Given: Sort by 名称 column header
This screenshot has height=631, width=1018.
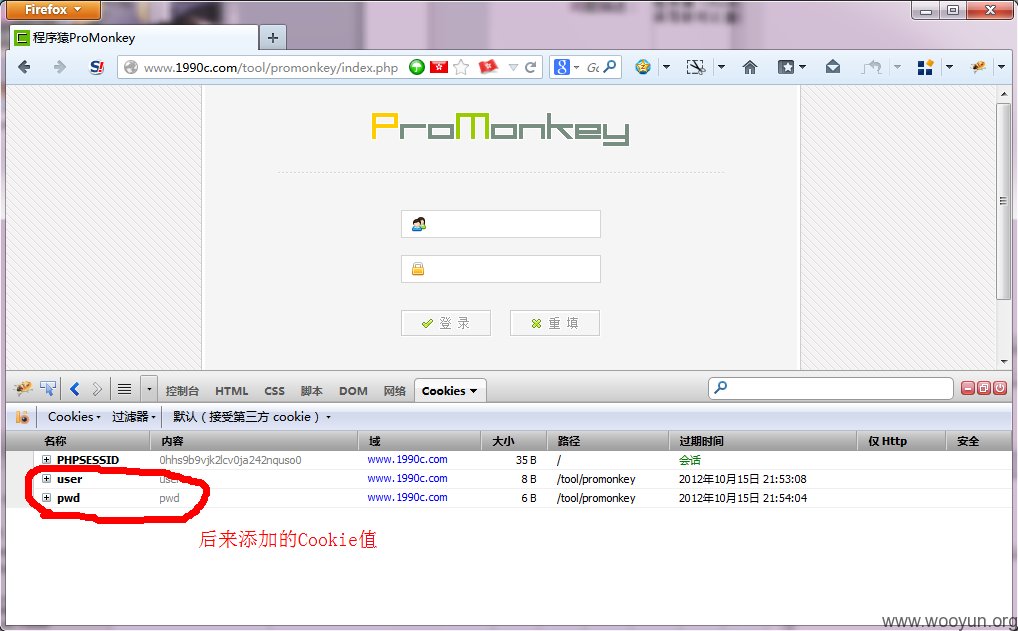Looking at the screenshot, I should click(91, 441).
